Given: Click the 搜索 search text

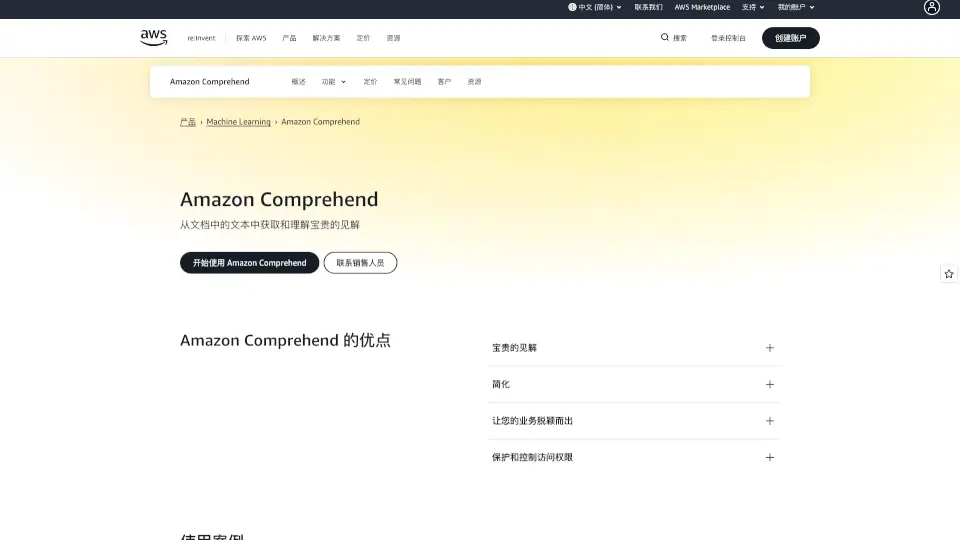Looking at the screenshot, I should click(x=680, y=38).
